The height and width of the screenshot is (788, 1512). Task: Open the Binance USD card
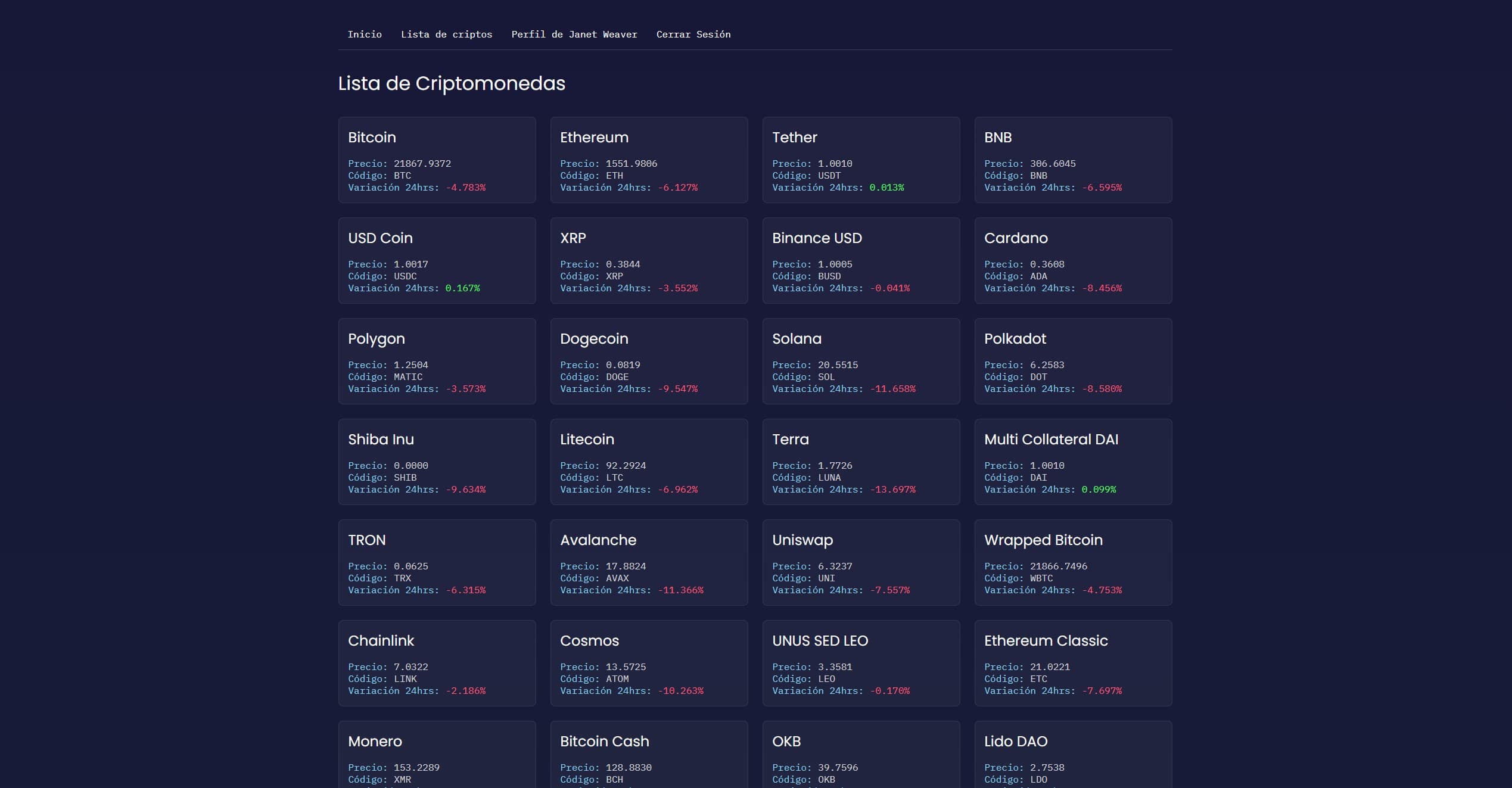861,260
